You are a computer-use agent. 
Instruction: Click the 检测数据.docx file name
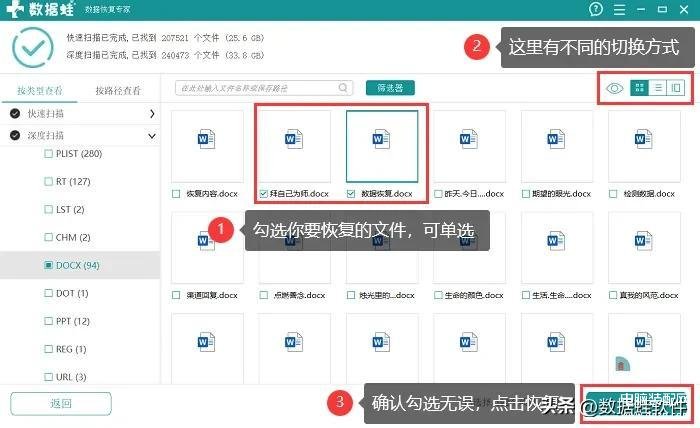[x=649, y=194]
